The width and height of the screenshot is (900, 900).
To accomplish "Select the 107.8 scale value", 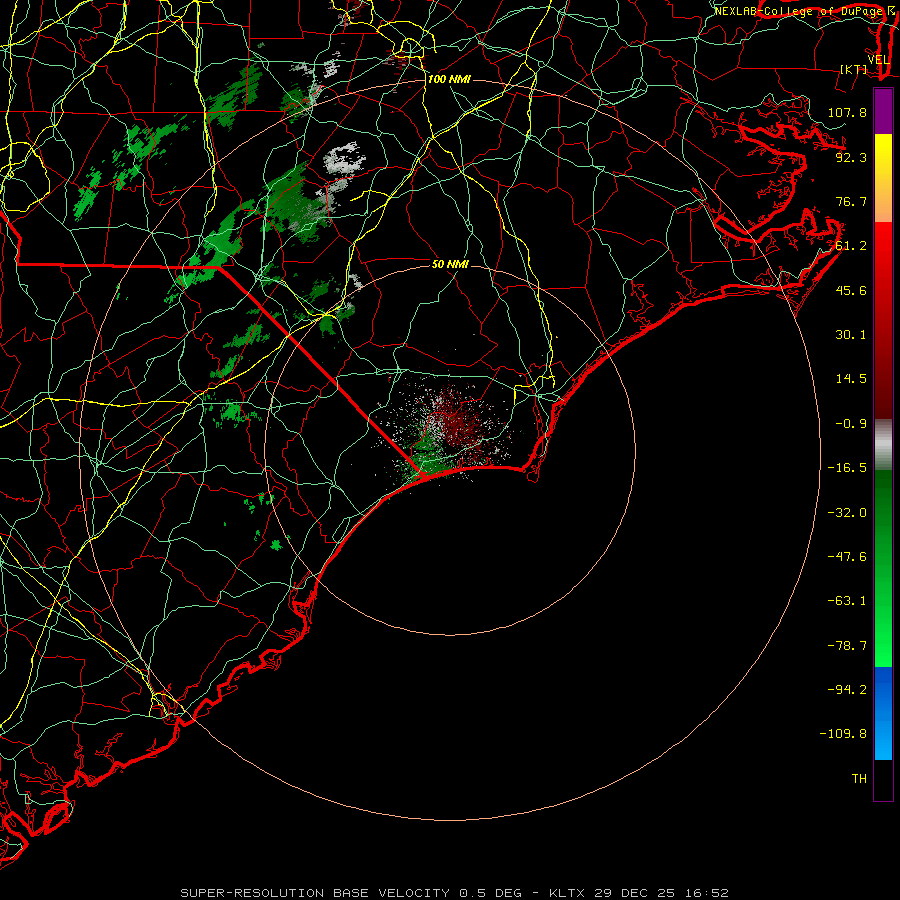I will click(847, 112).
